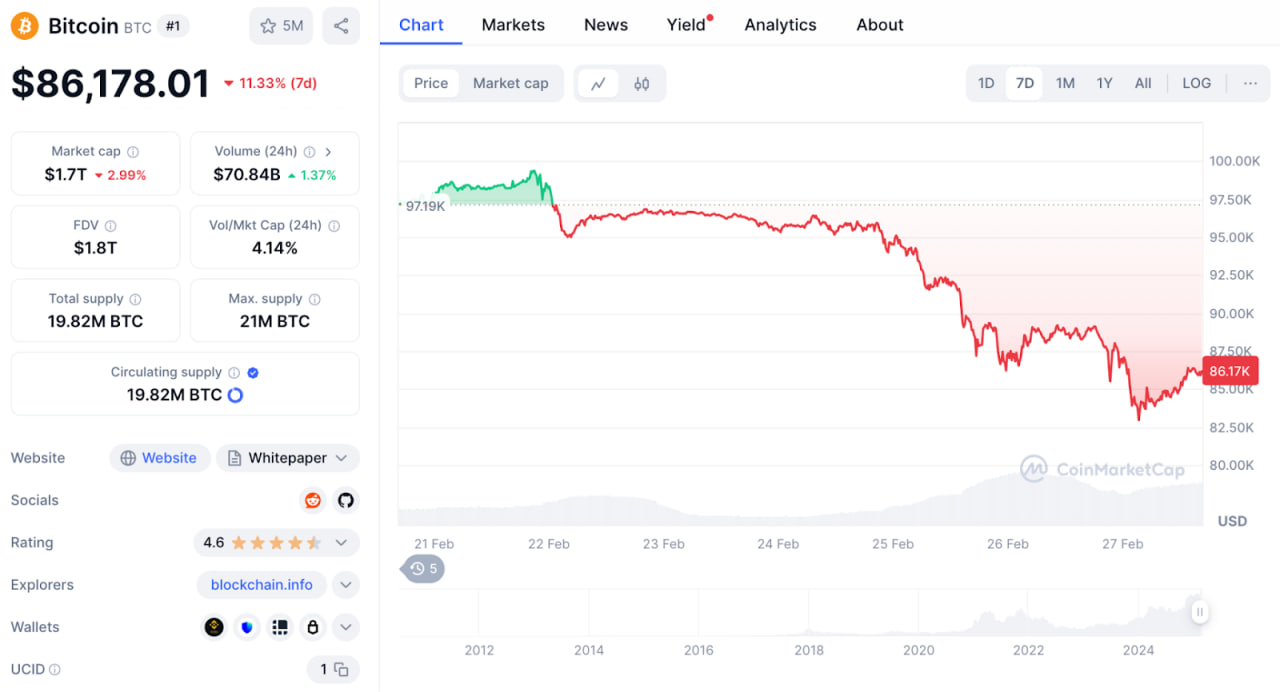This screenshot has width=1280, height=692.
Task: Open the Yield tab
Action: [x=687, y=25]
